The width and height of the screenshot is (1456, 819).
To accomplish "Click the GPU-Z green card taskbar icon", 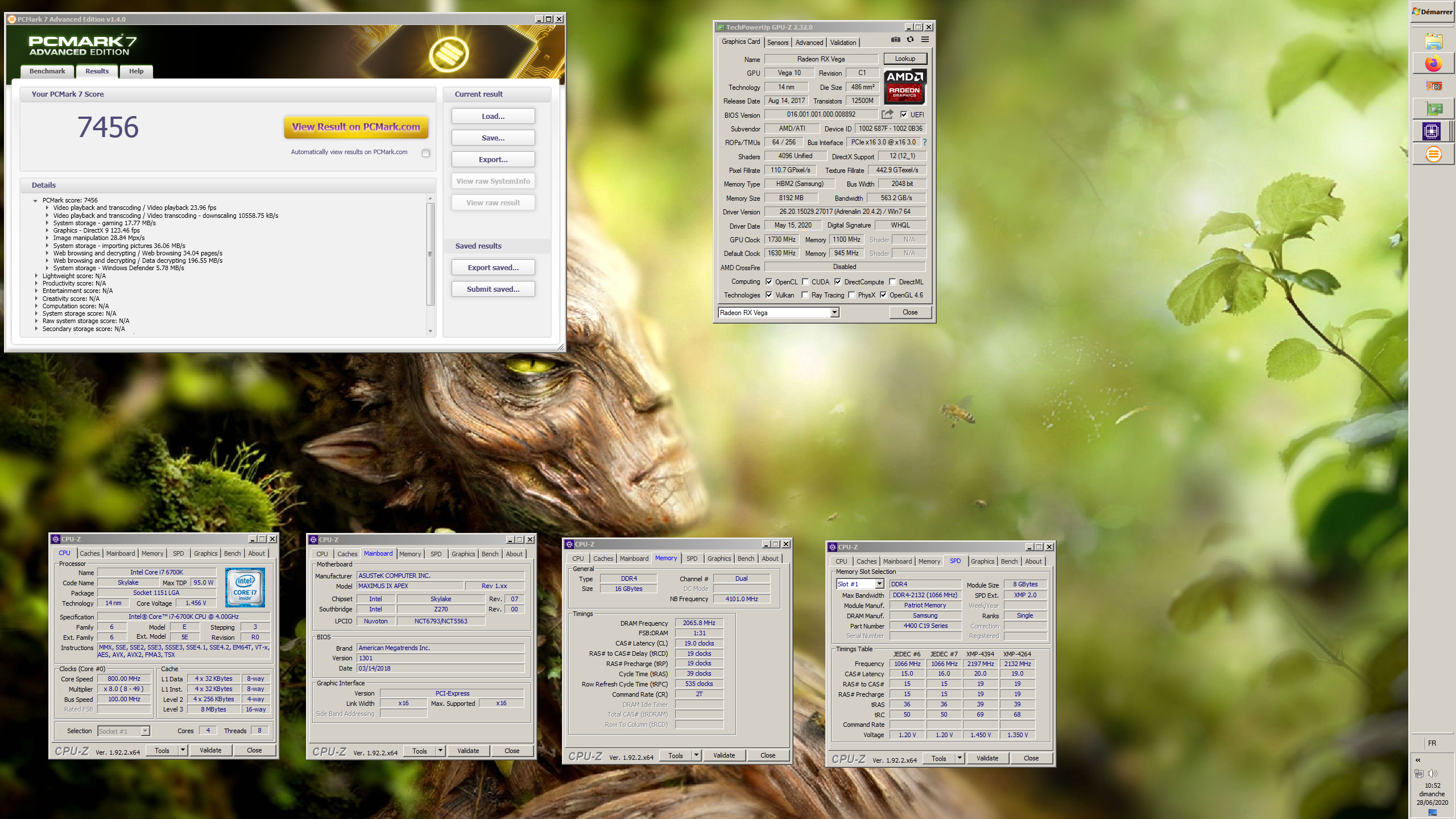I will 1433,109.
